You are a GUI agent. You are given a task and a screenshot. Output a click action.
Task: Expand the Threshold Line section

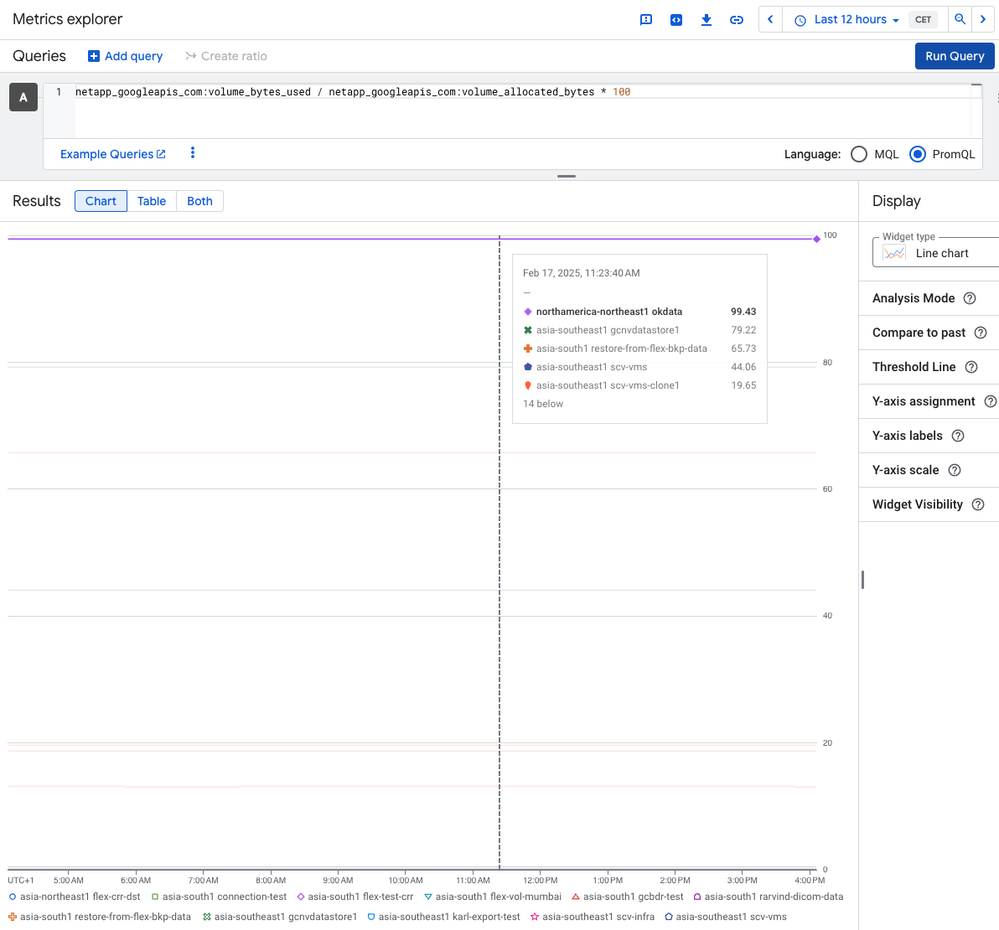pyautogui.click(x=914, y=367)
